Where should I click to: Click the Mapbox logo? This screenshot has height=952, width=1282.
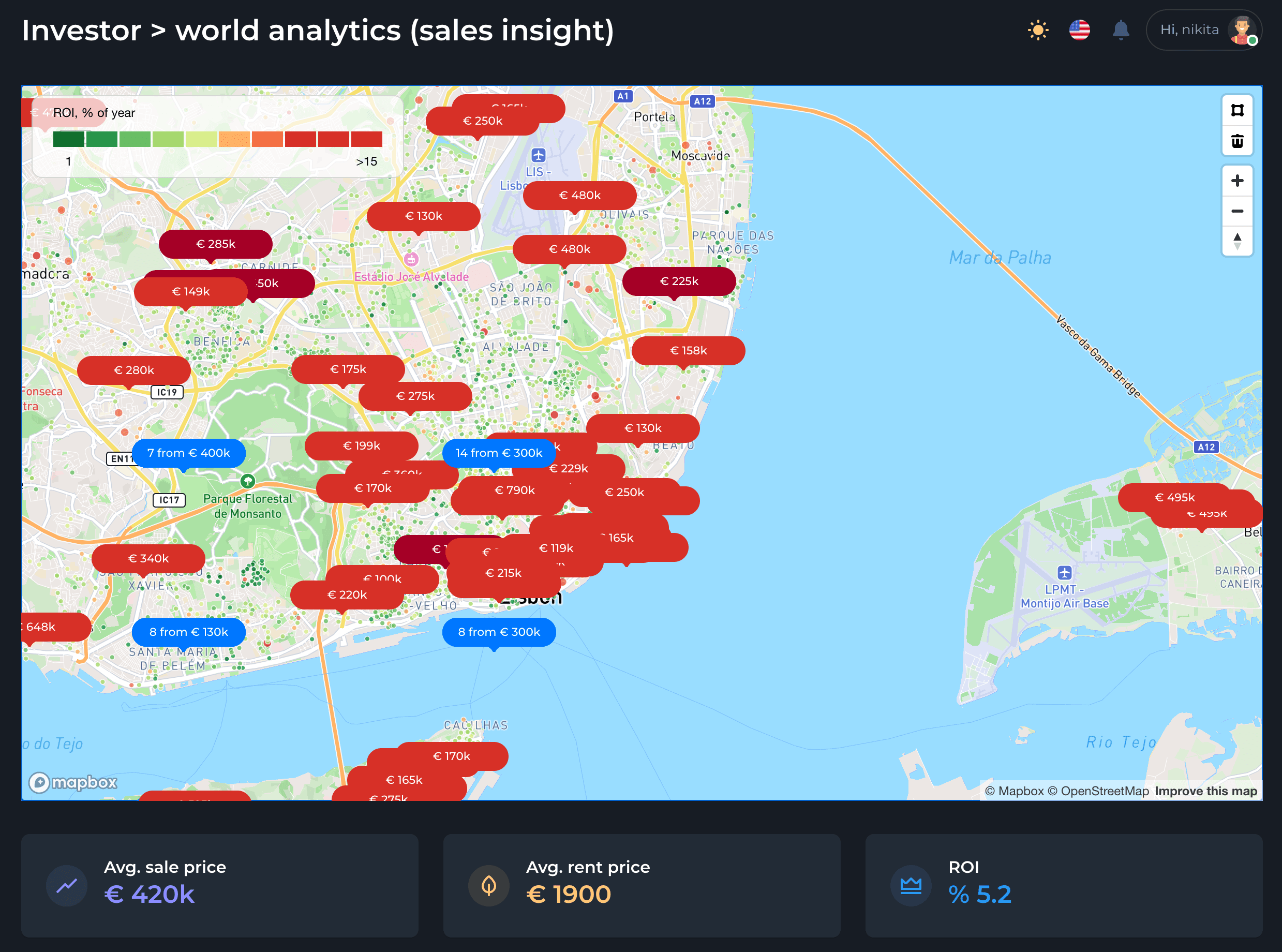(x=73, y=782)
